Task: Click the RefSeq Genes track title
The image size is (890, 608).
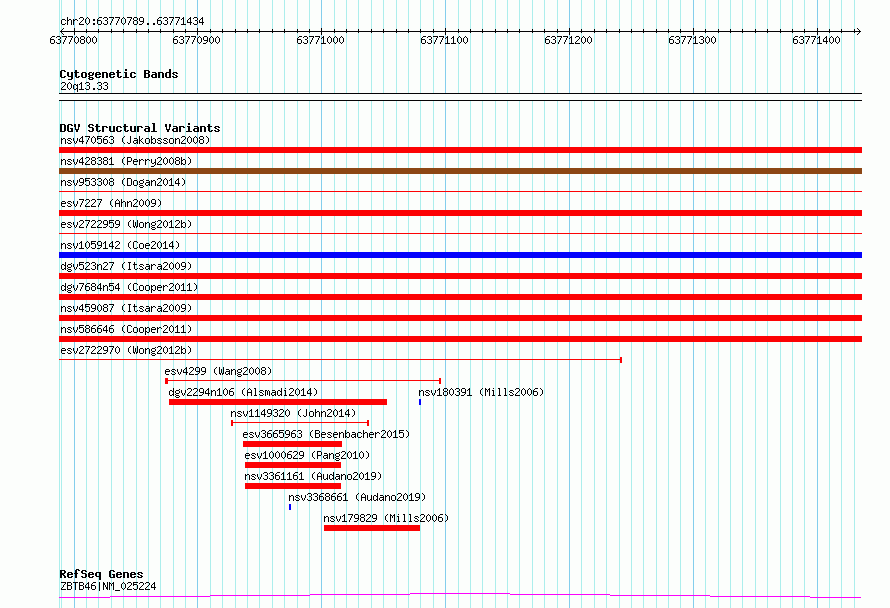Action: click(x=101, y=574)
